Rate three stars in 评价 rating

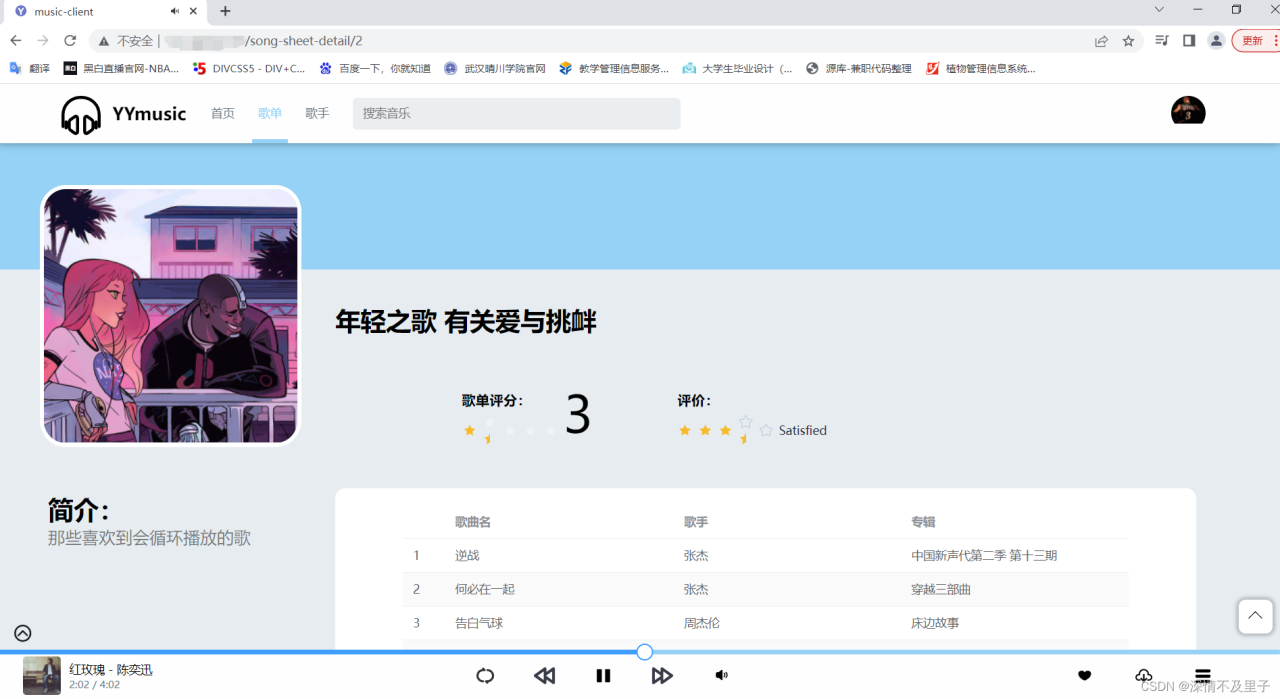click(725, 431)
